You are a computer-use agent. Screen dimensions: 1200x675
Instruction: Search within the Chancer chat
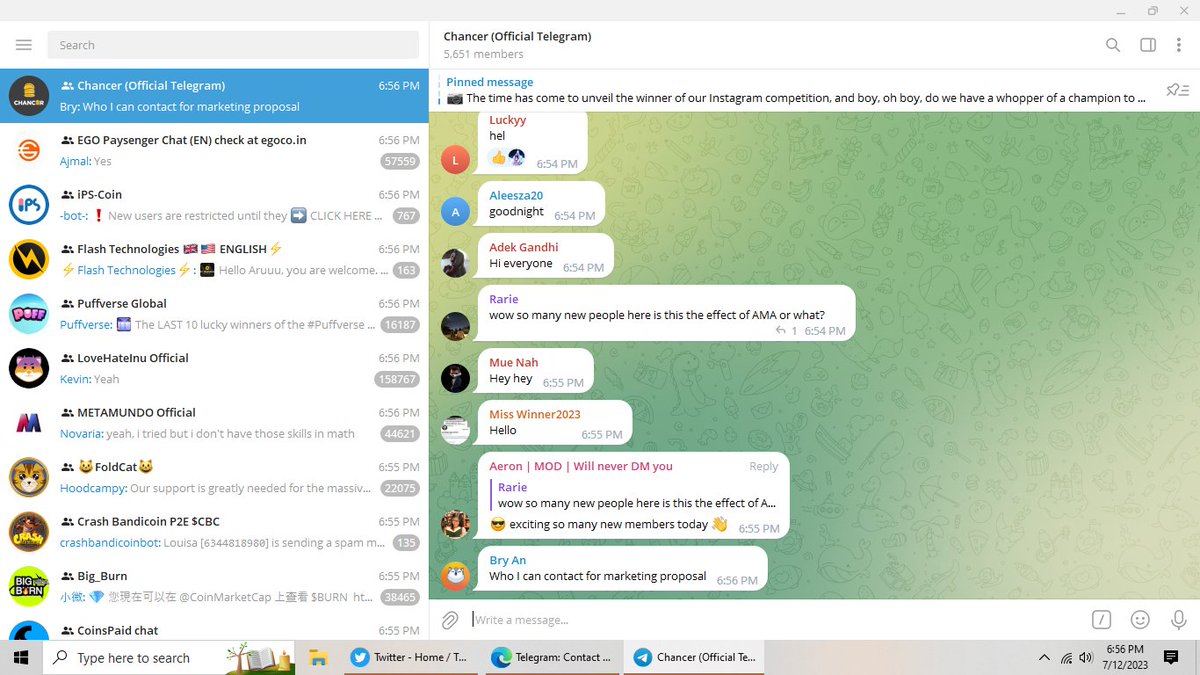click(1113, 45)
